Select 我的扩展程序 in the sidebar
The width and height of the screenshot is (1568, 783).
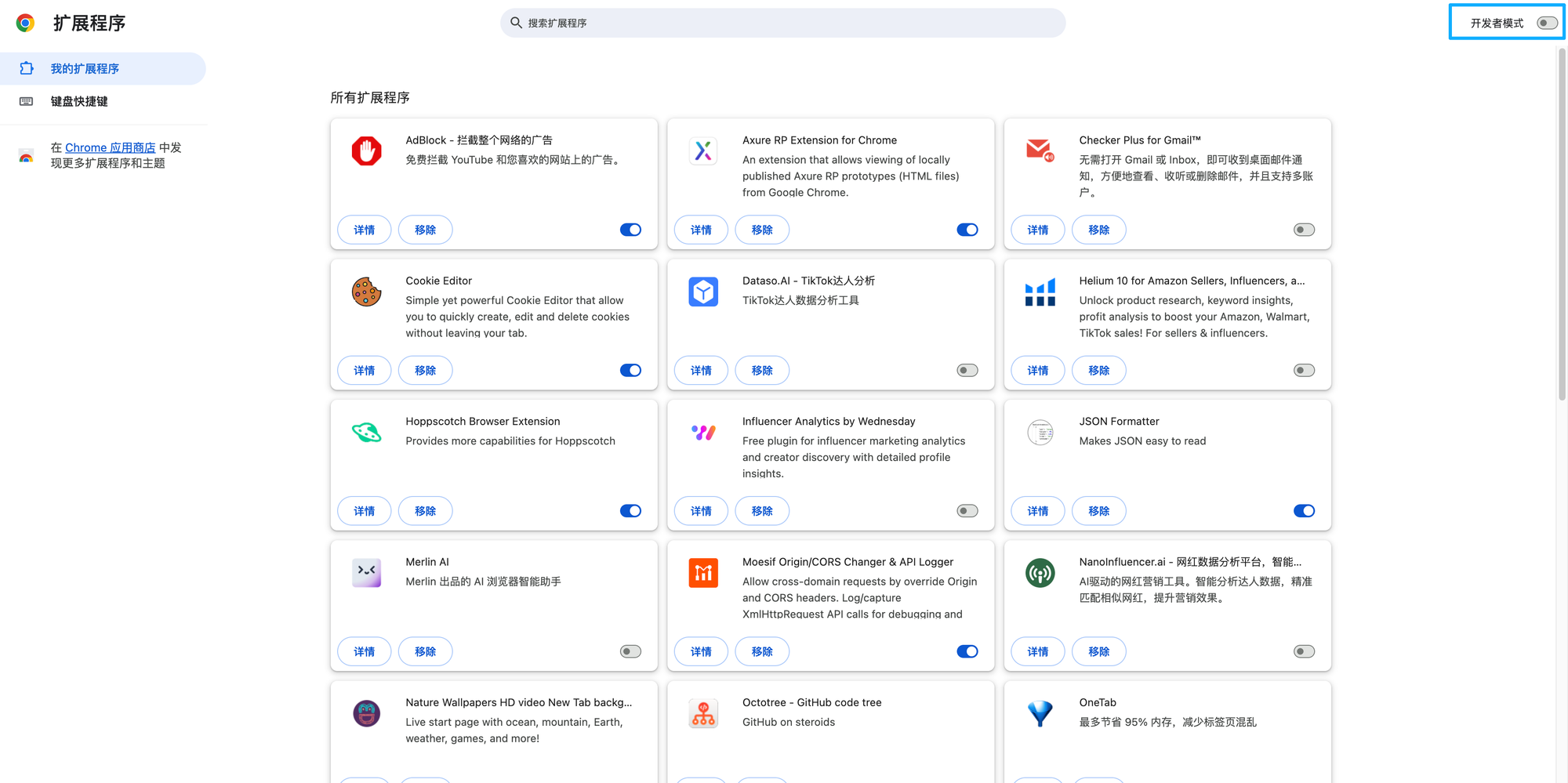pyautogui.click(x=103, y=69)
